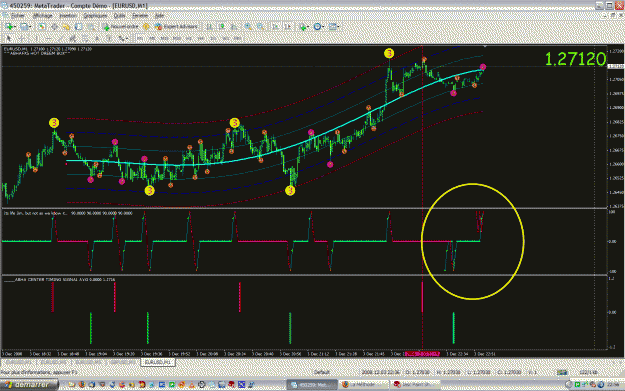The width and height of the screenshot is (625, 391).
Task: Select the cursor arrow tool
Action: tap(8, 39)
